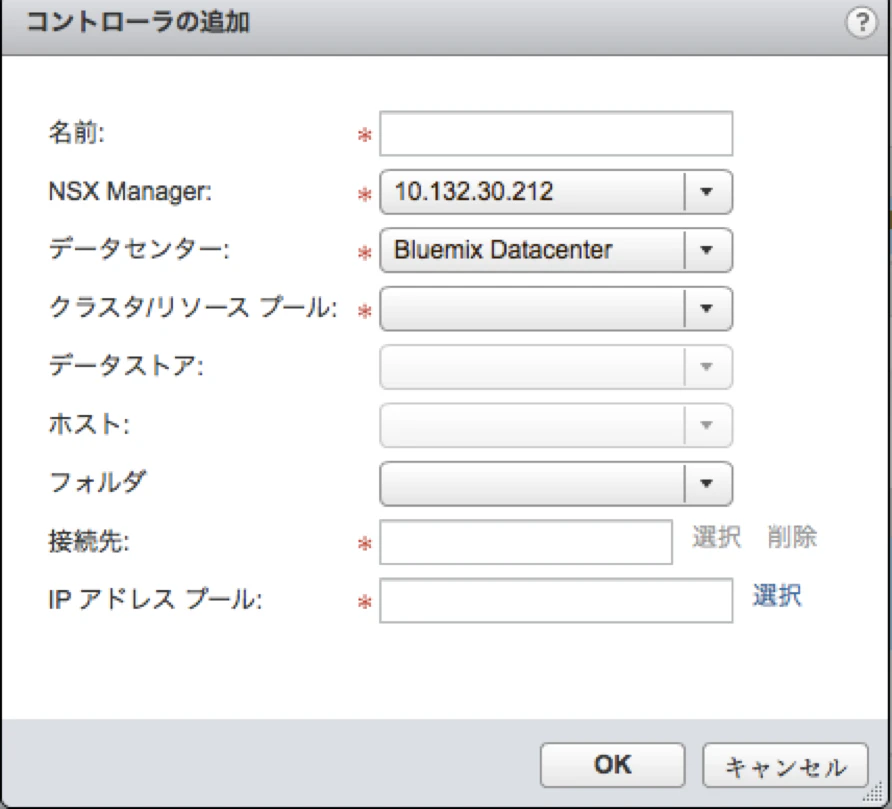Open the フォルダ dropdown
Screen dimensions: 892x809
pos(556,484)
